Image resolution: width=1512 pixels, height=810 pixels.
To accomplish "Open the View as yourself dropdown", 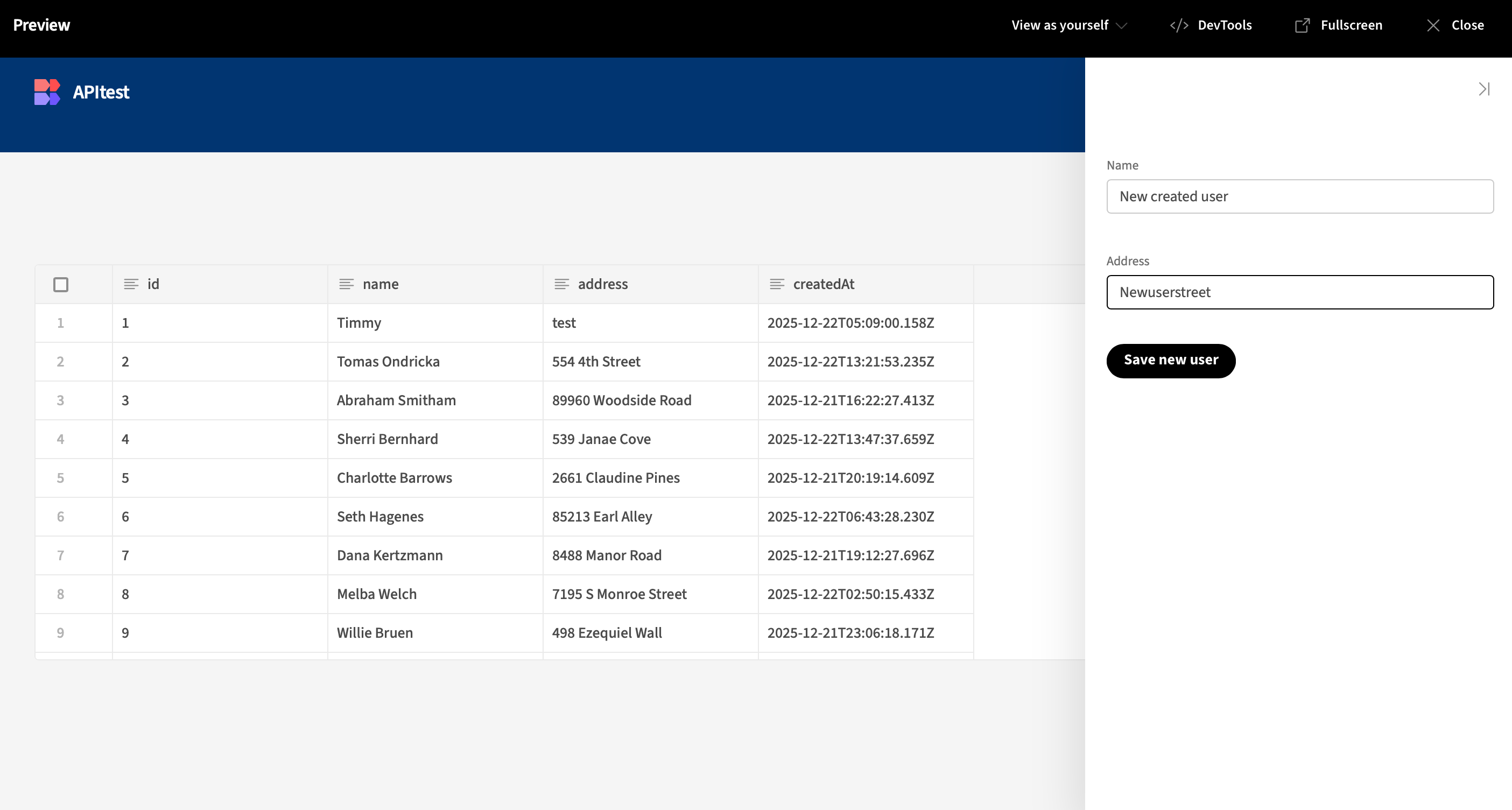I will (1059, 25).
